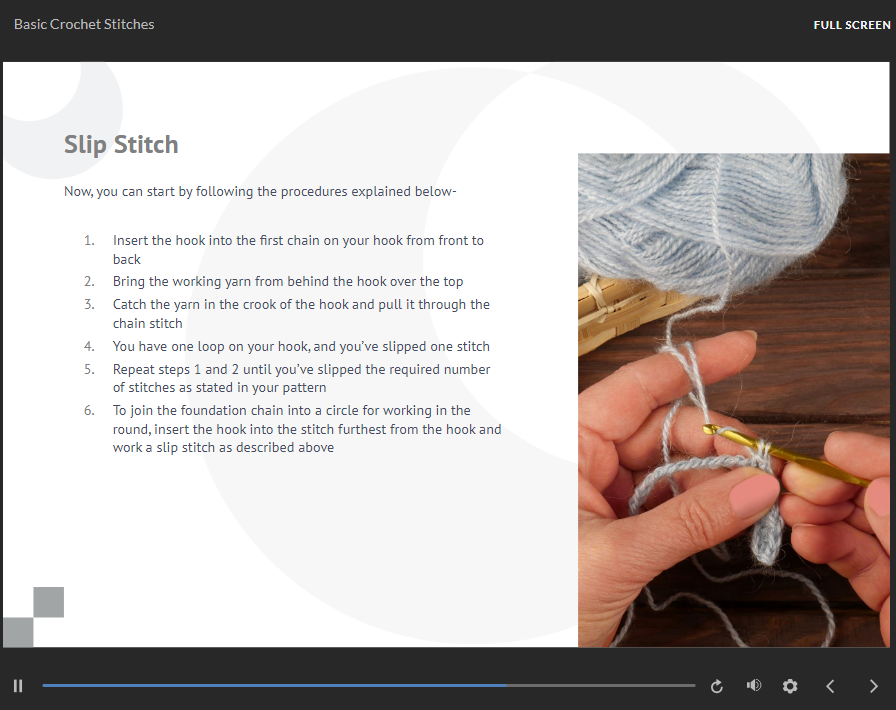Go to previous slide arrow
This screenshot has width=896, height=710.
tap(830, 686)
